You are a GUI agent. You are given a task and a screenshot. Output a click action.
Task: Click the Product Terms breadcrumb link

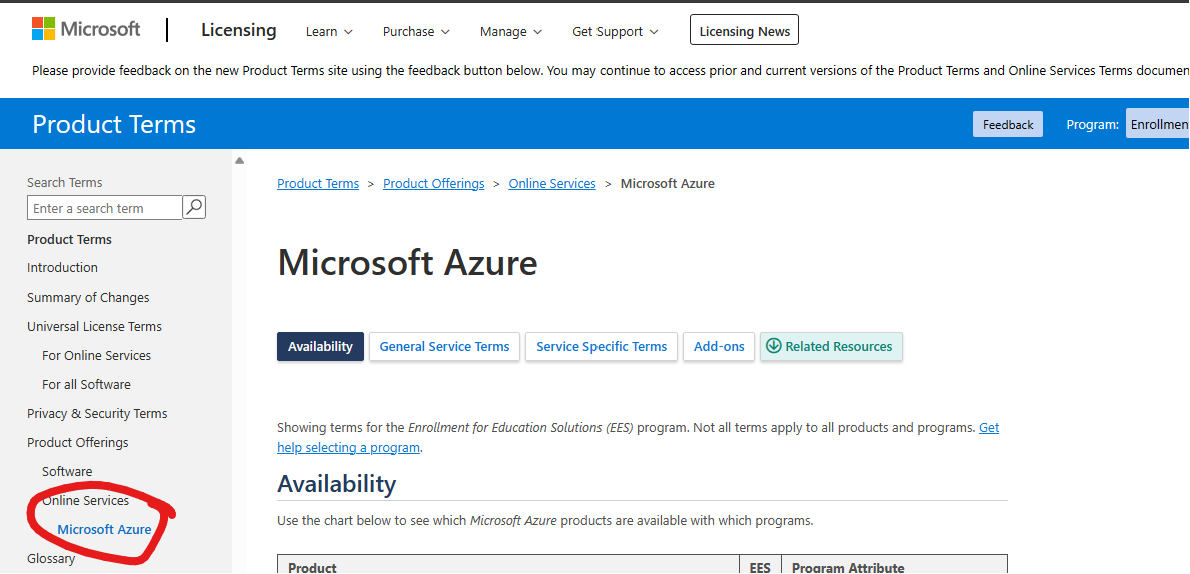[x=318, y=184]
